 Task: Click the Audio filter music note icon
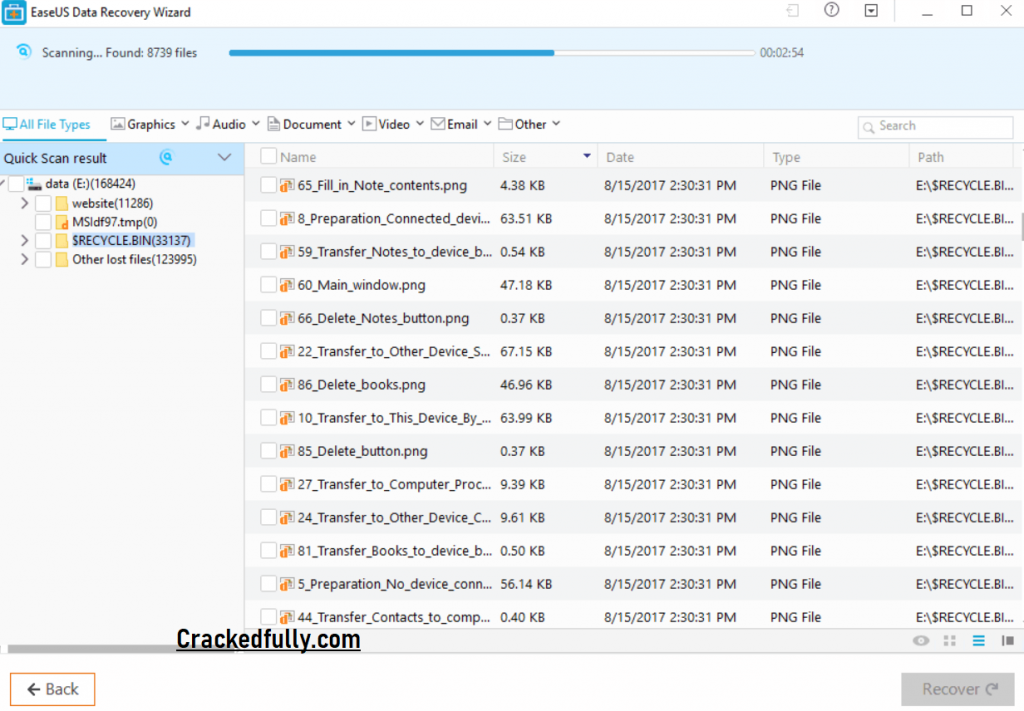click(x=203, y=123)
